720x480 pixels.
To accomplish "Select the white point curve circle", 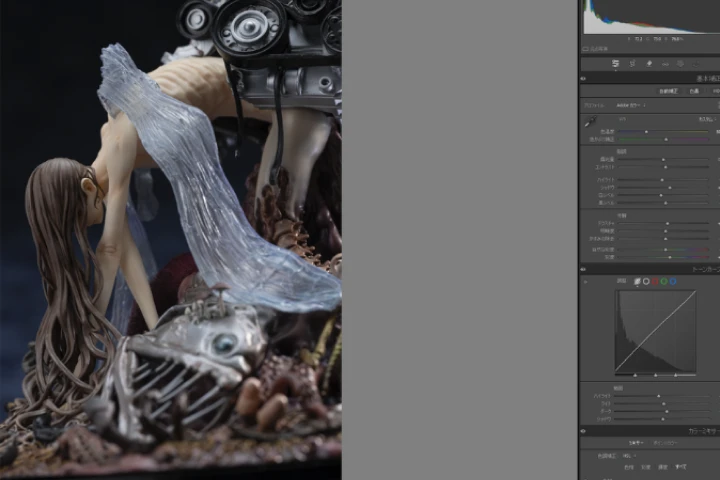I will pos(646,281).
